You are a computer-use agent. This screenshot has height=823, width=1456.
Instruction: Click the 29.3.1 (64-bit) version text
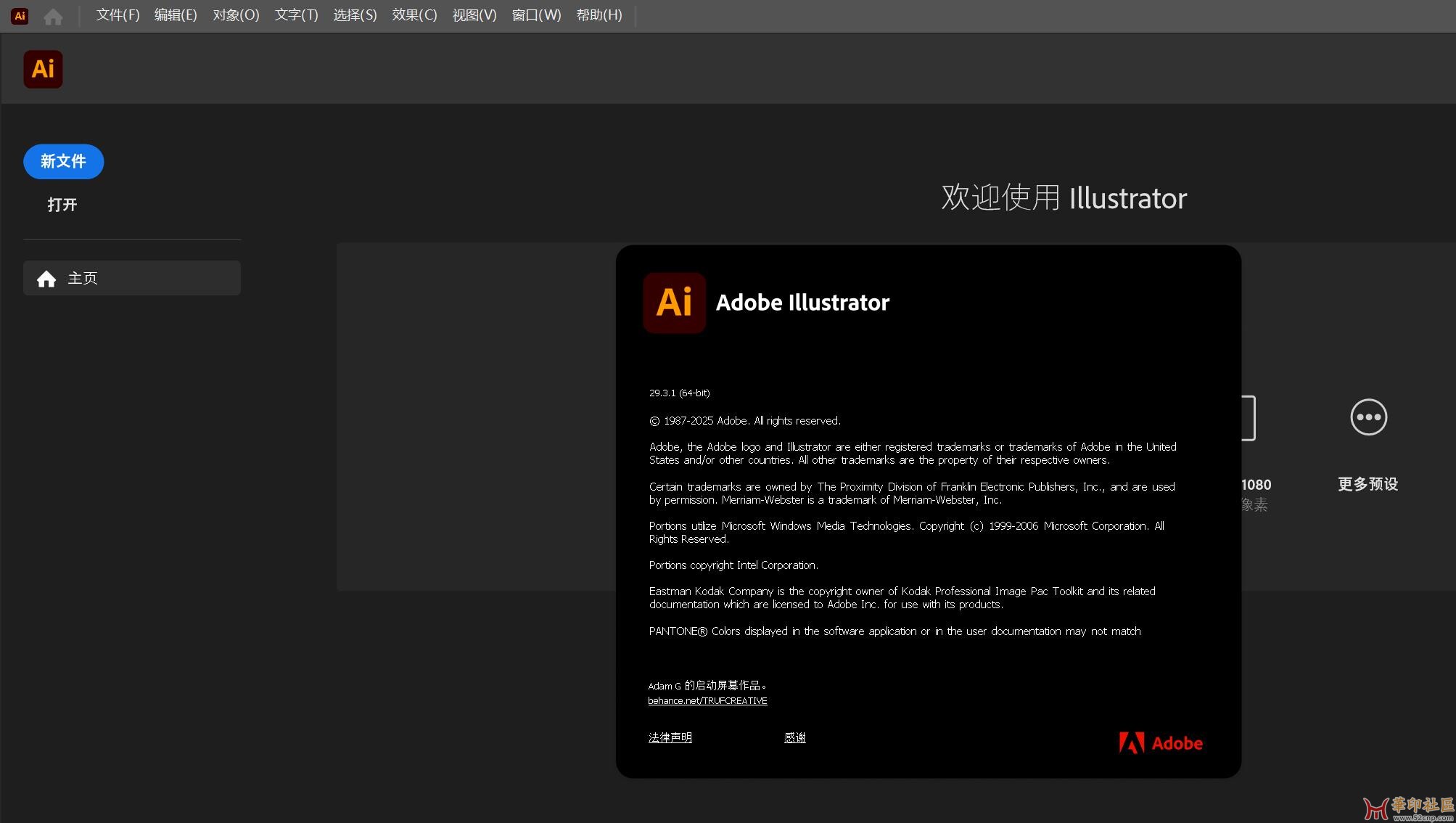[x=679, y=393]
